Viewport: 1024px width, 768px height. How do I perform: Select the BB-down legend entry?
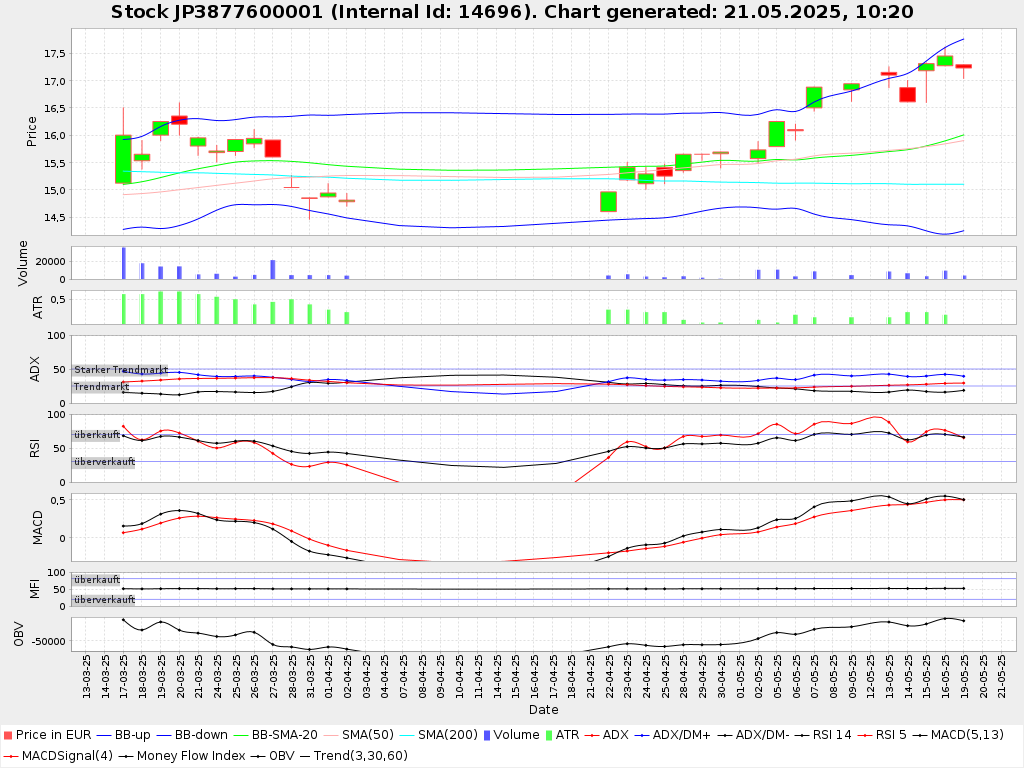(x=191, y=735)
